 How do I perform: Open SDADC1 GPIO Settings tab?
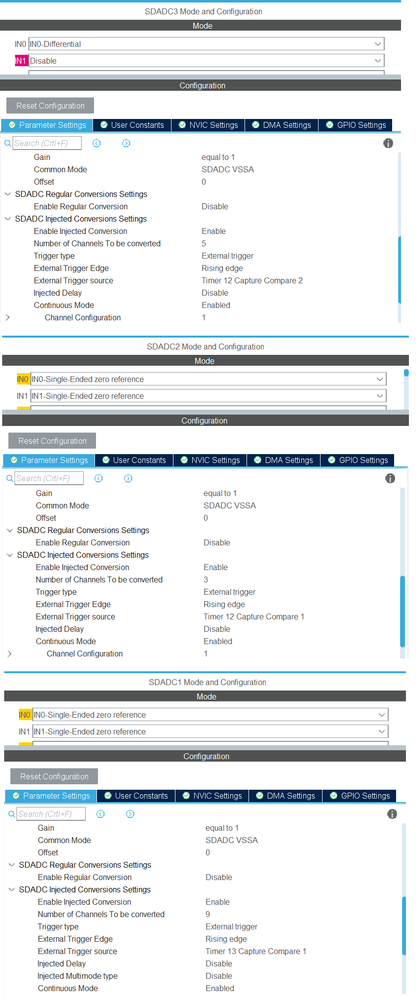point(360,796)
